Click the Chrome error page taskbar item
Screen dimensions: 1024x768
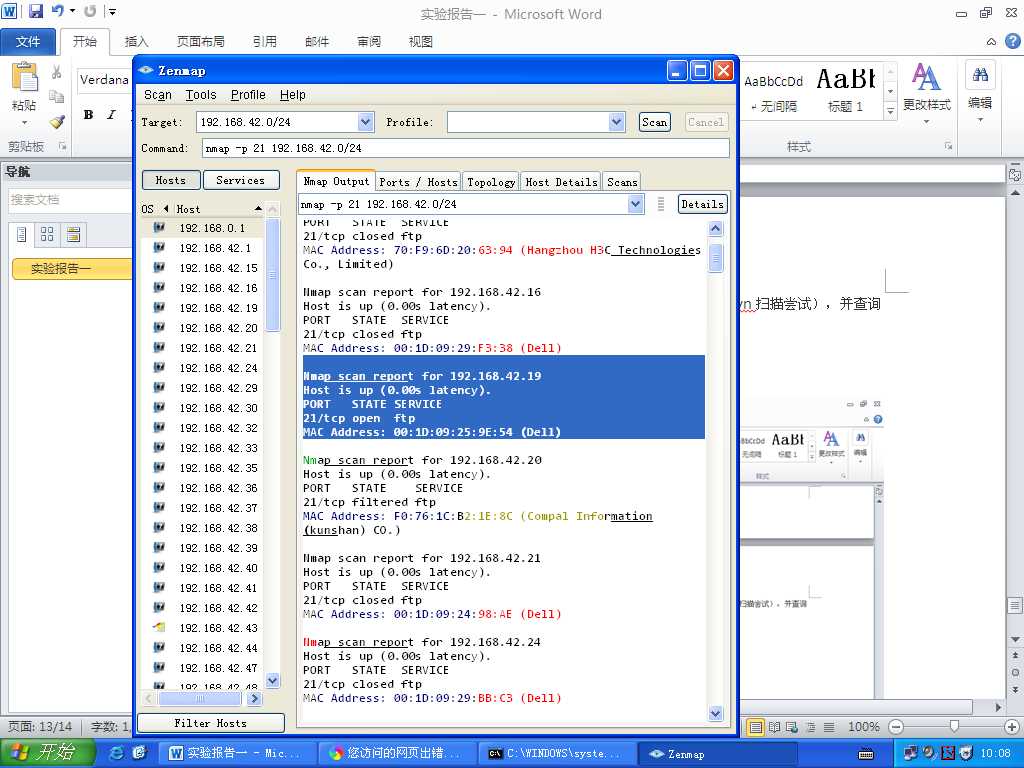398,754
